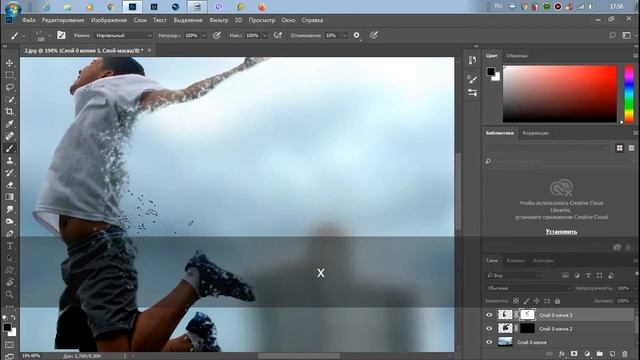Viewport: 640px width, 360px height.
Task: Open the tool preset picker arrow
Action: coord(24,36)
